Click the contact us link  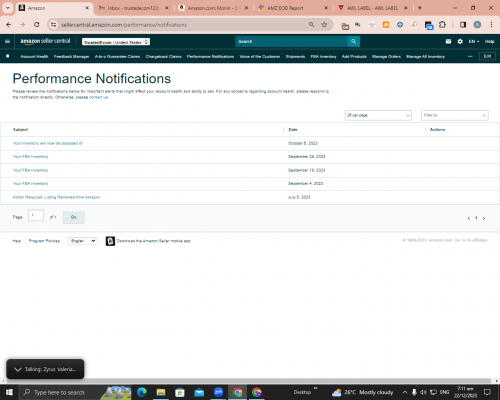[98, 97]
